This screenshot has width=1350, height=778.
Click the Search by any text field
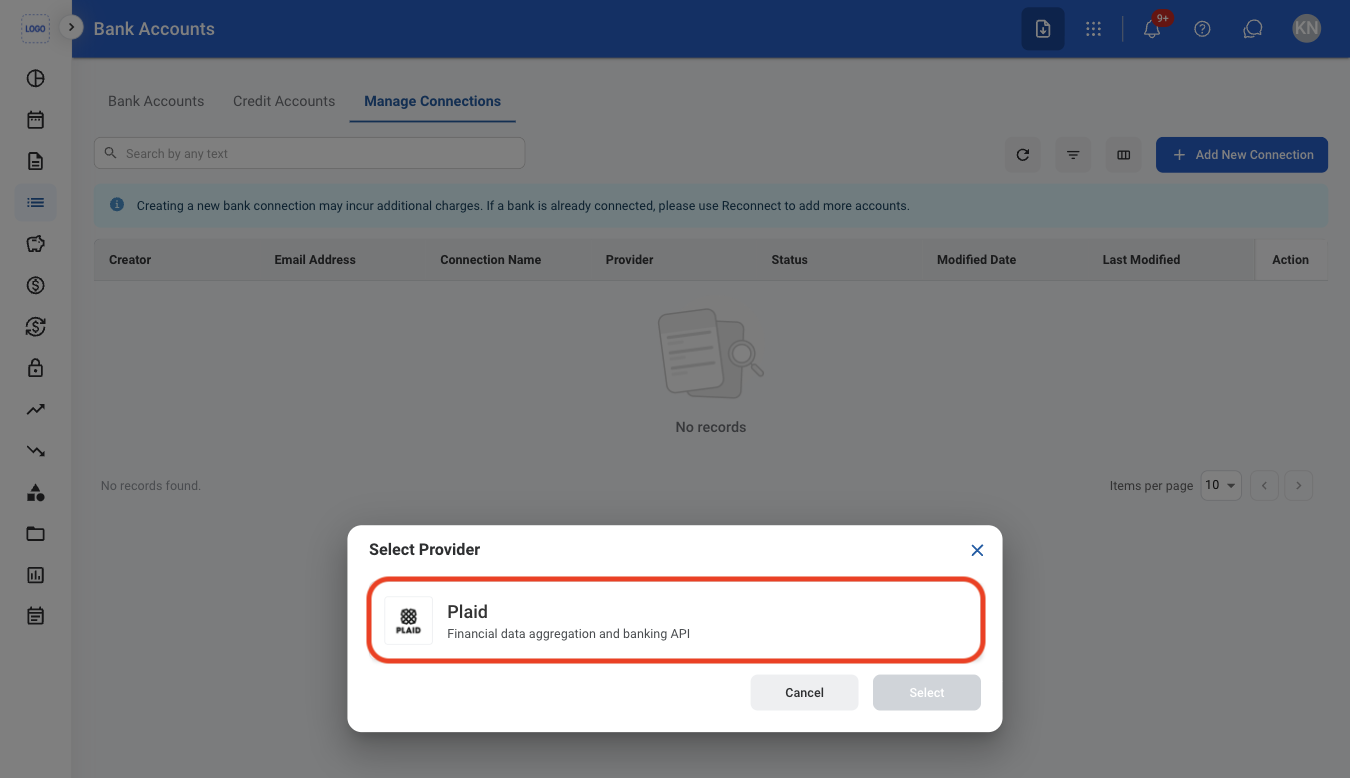pyautogui.click(x=309, y=153)
